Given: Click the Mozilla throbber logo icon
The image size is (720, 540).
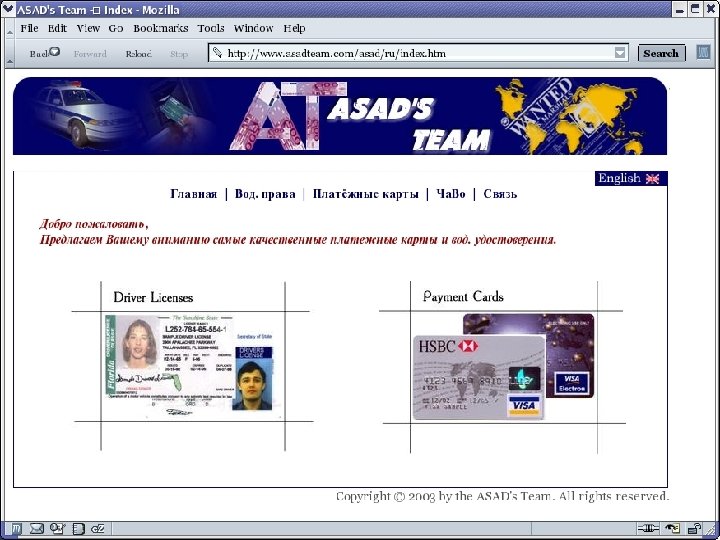Looking at the screenshot, I should 703,52.
